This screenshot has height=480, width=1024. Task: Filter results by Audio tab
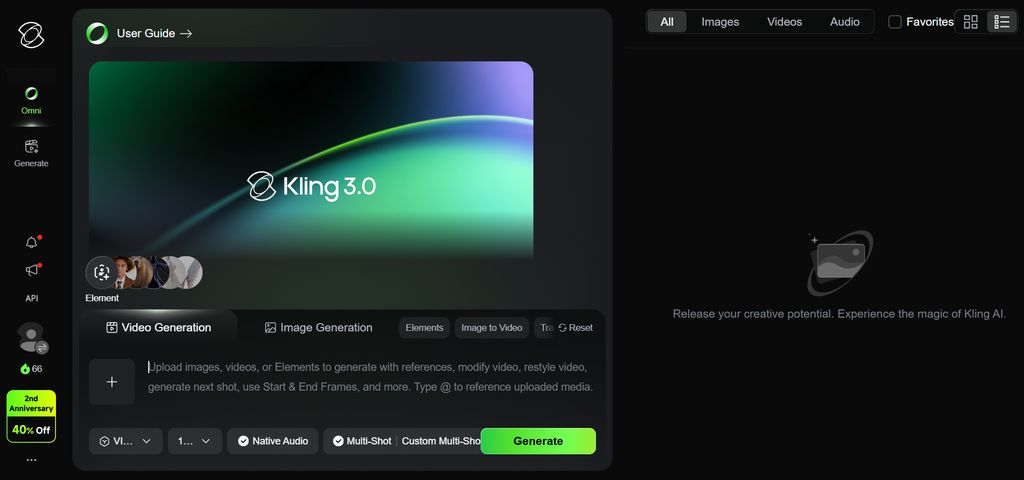(844, 22)
